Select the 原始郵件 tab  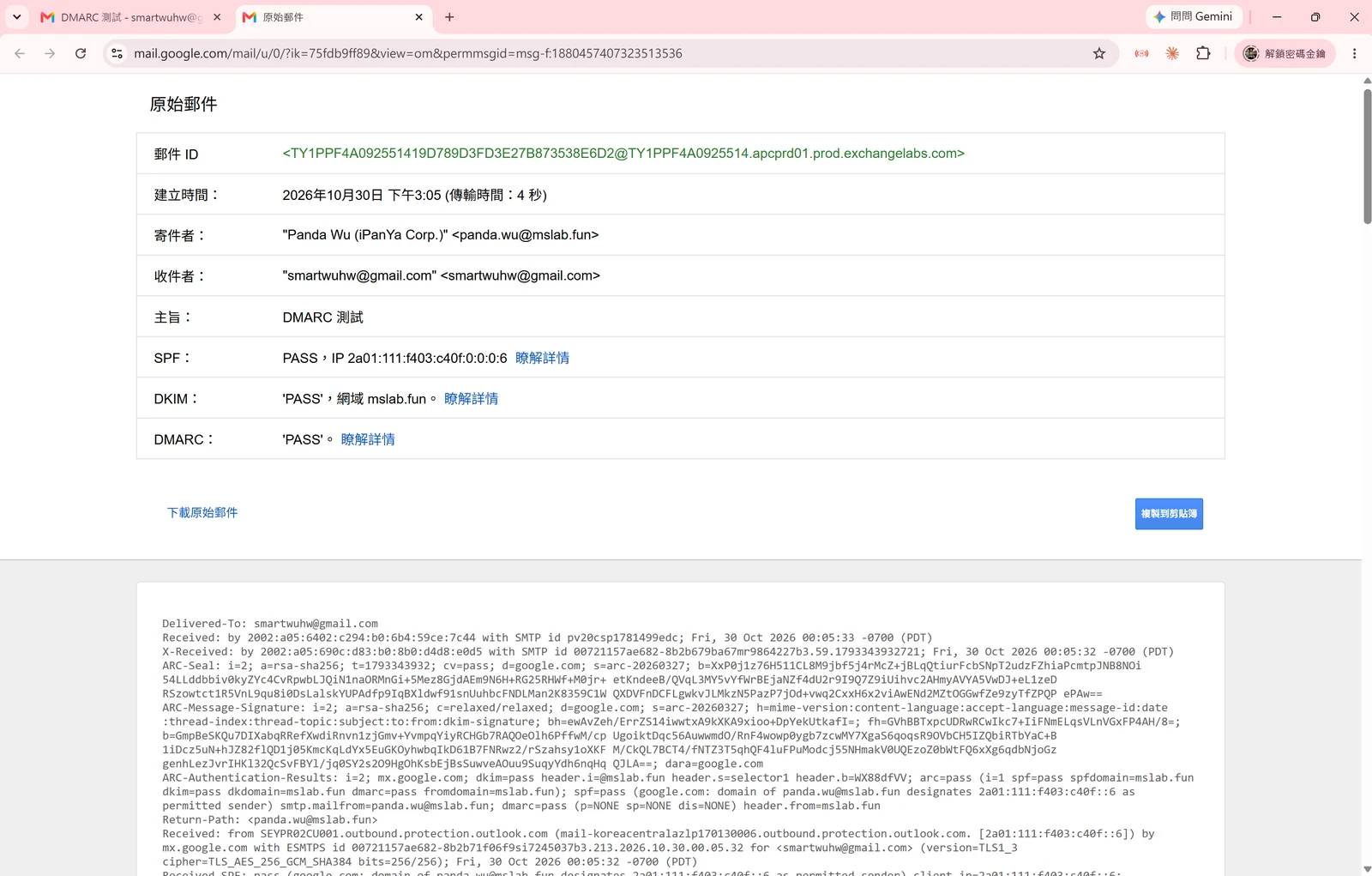pos(333,17)
